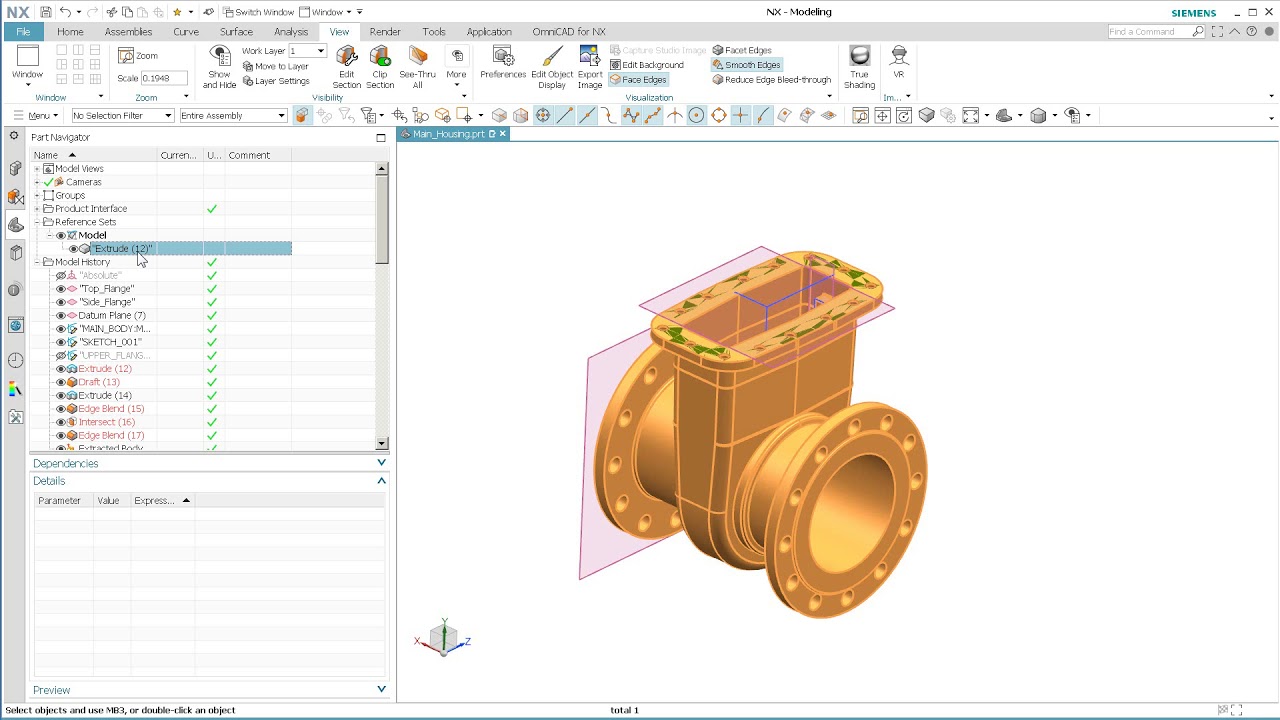The image size is (1280, 720).
Task: Select "SKETCH_001" in Model History
Action: point(110,342)
